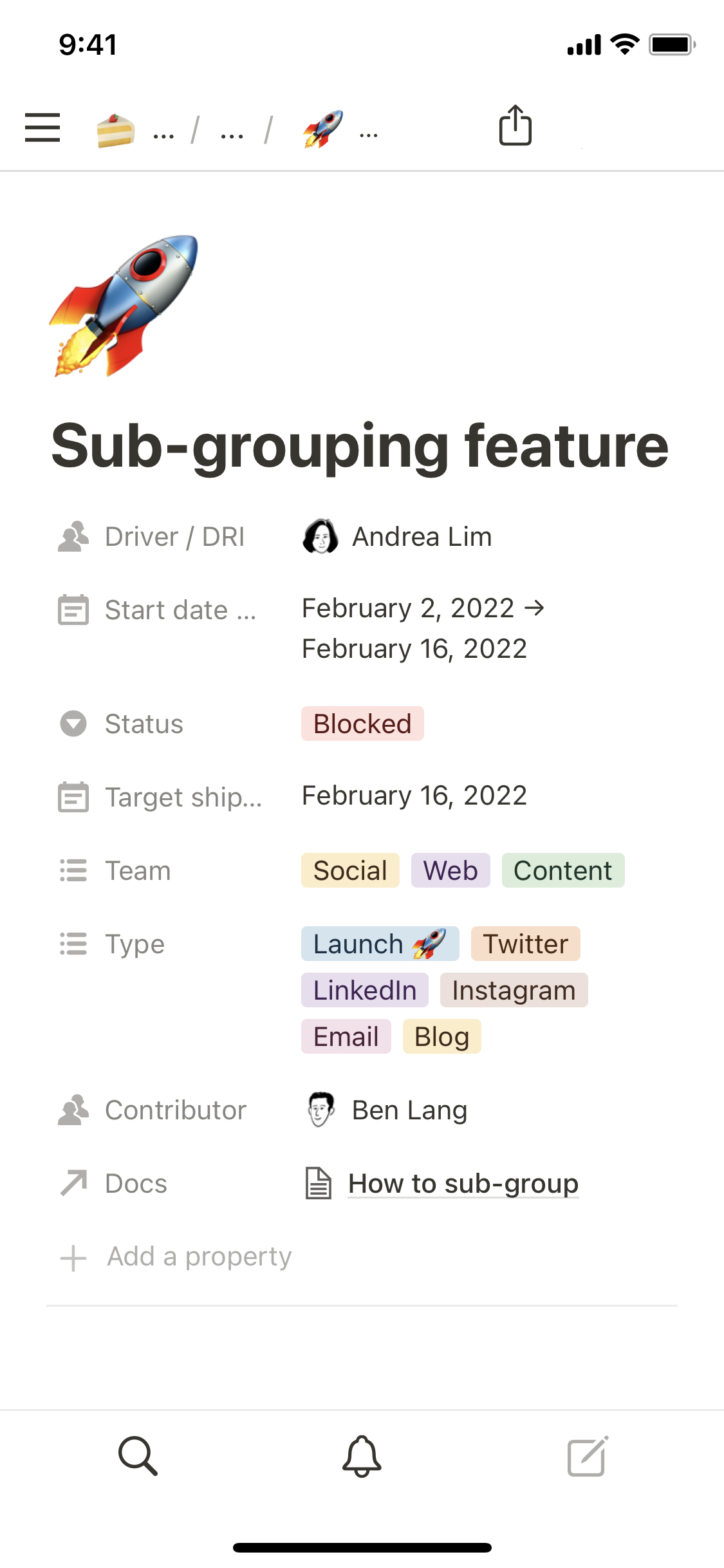
Task: Open the Type property label menu
Action: click(135, 944)
